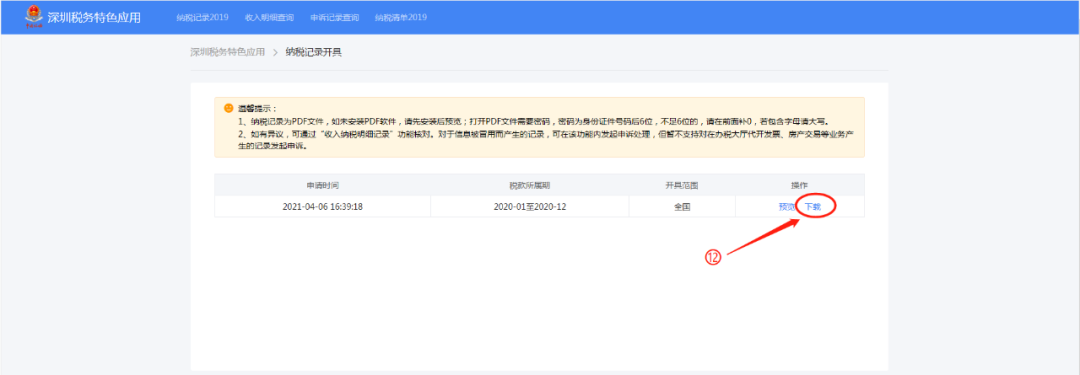The height and width of the screenshot is (375, 1080).
Task: Open the 纳税清单2019 menu item
Action: pyautogui.click(x=401, y=17)
